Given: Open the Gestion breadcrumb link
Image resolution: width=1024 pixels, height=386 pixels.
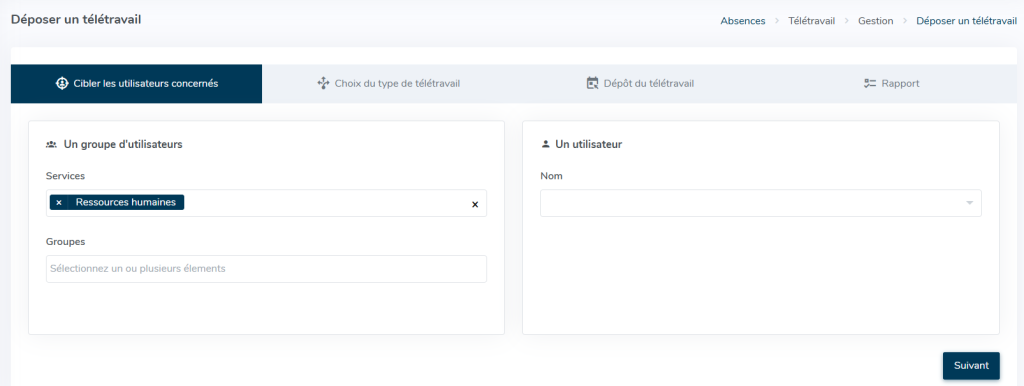Looking at the screenshot, I should [876, 21].
